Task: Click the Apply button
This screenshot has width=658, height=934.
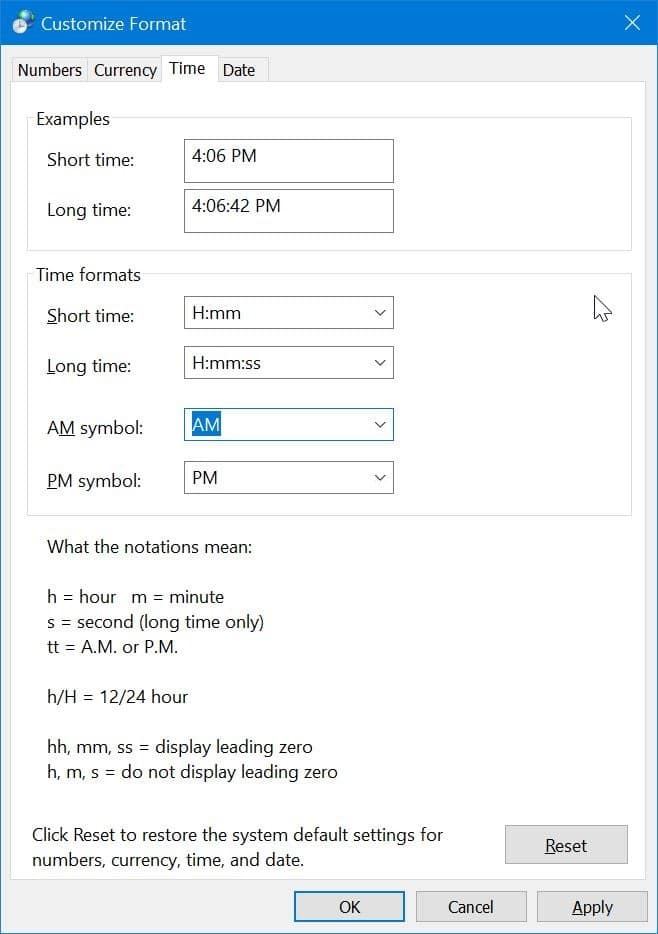Action: [x=592, y=907]
